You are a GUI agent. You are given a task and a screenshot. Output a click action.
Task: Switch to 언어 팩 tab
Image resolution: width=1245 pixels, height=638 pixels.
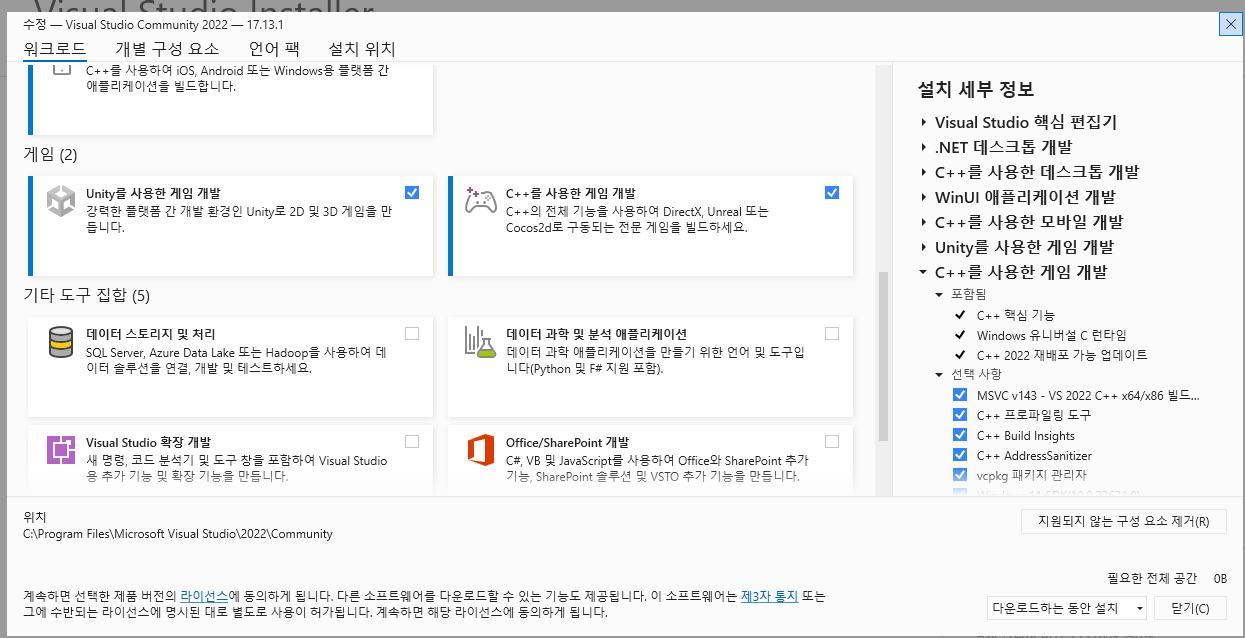pos(274,49)
